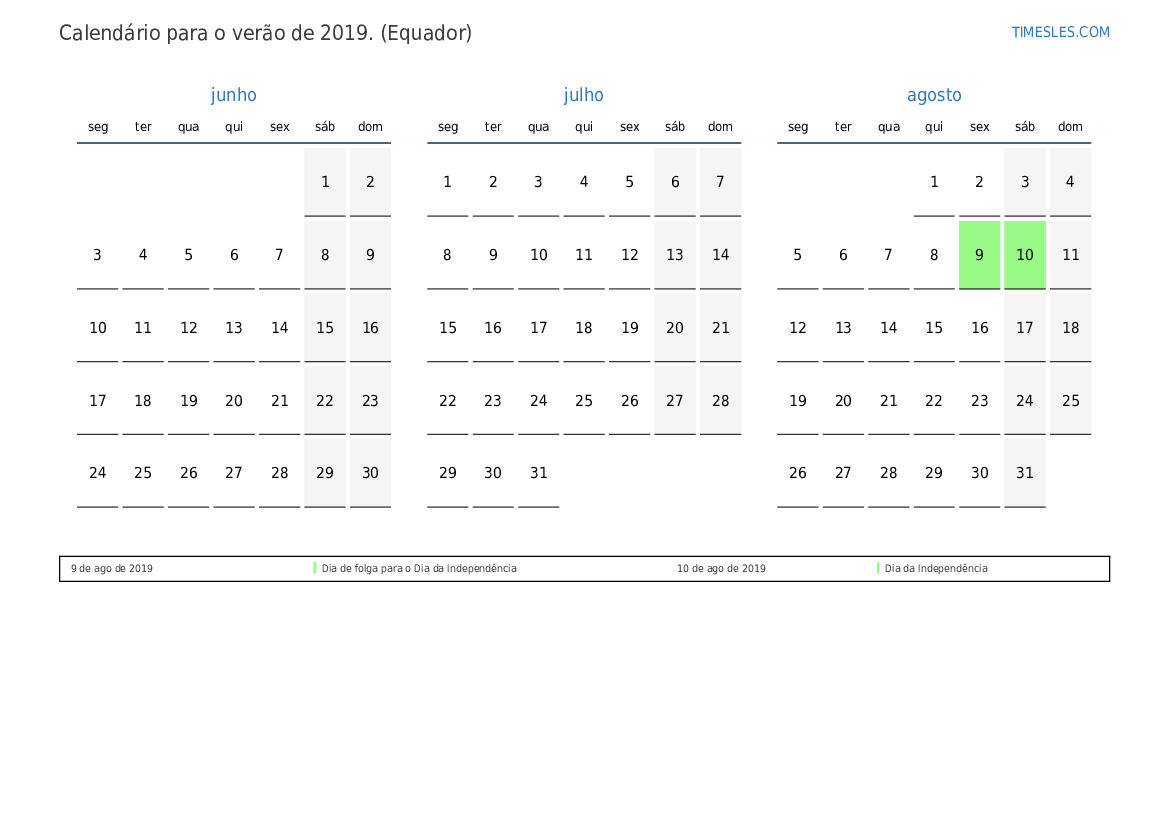The height and width of the screenshot is (827, 1169).
Task: Click 'Dia de folga para o Dia da Independência'
Action: point(419,569)
